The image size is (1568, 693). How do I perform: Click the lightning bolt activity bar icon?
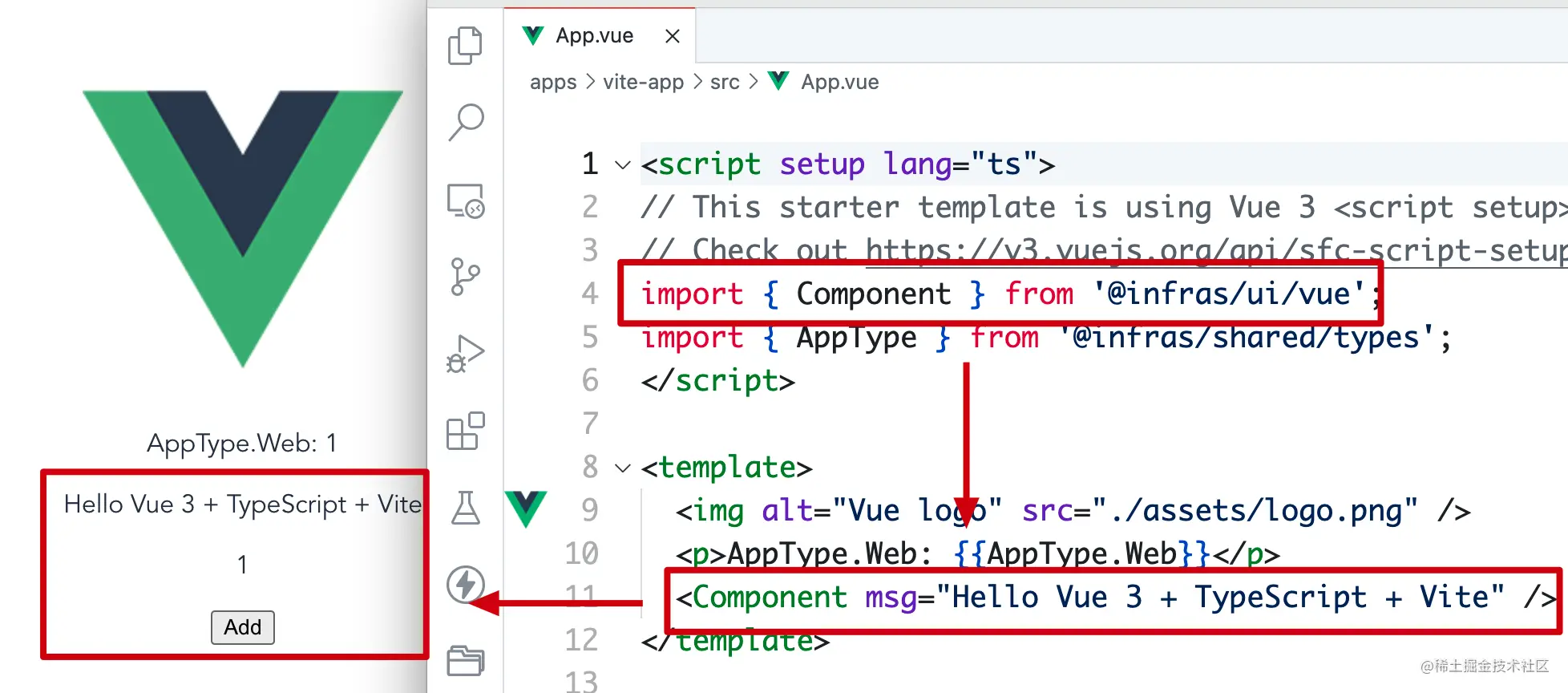click(465, 584)
